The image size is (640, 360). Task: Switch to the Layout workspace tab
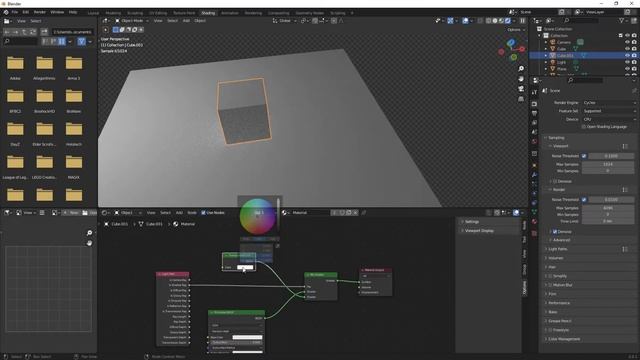[93, 13]
